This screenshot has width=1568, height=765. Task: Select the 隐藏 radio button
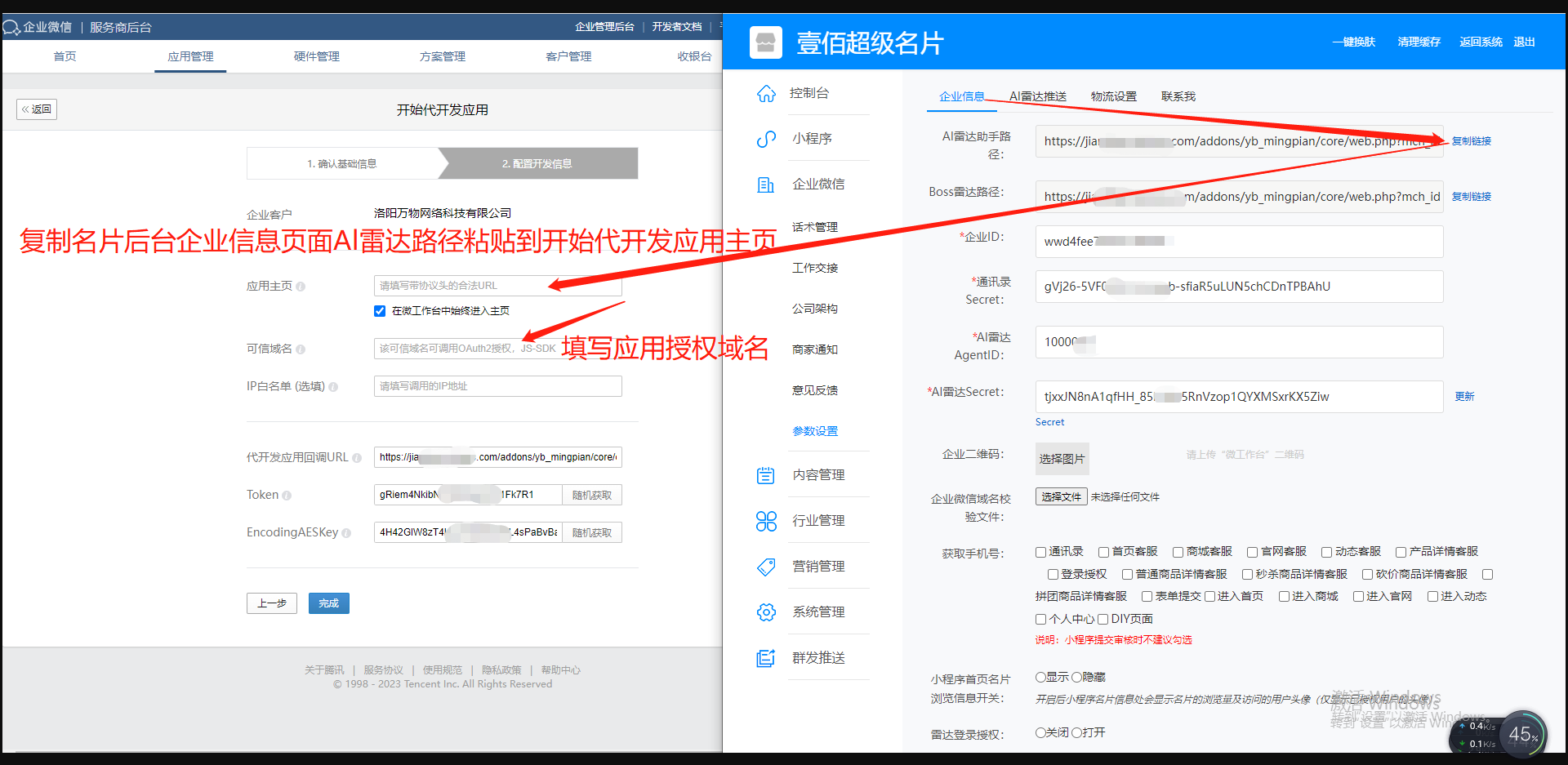(1076, 678)
